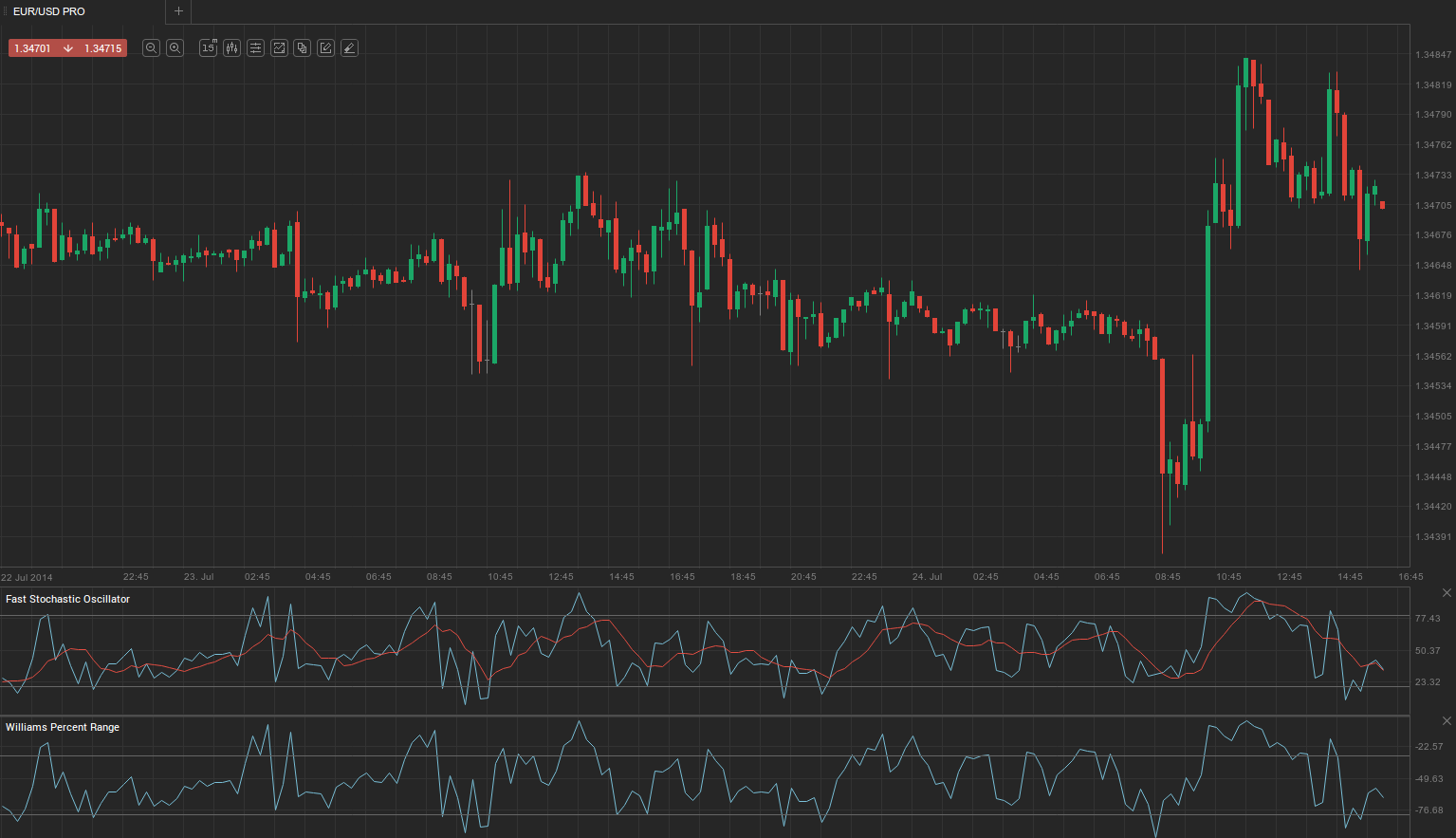Click the line chart overlay icon
Viewport: 1456px width, 838px height.
click(279, 48)
